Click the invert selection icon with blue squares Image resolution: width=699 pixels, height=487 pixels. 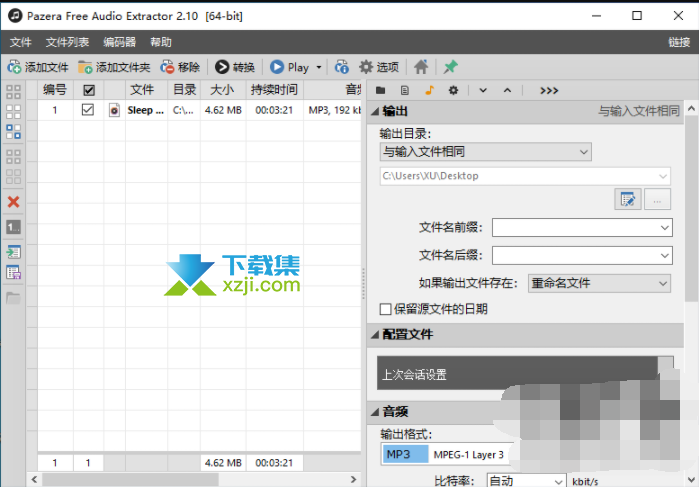point(13,132)
